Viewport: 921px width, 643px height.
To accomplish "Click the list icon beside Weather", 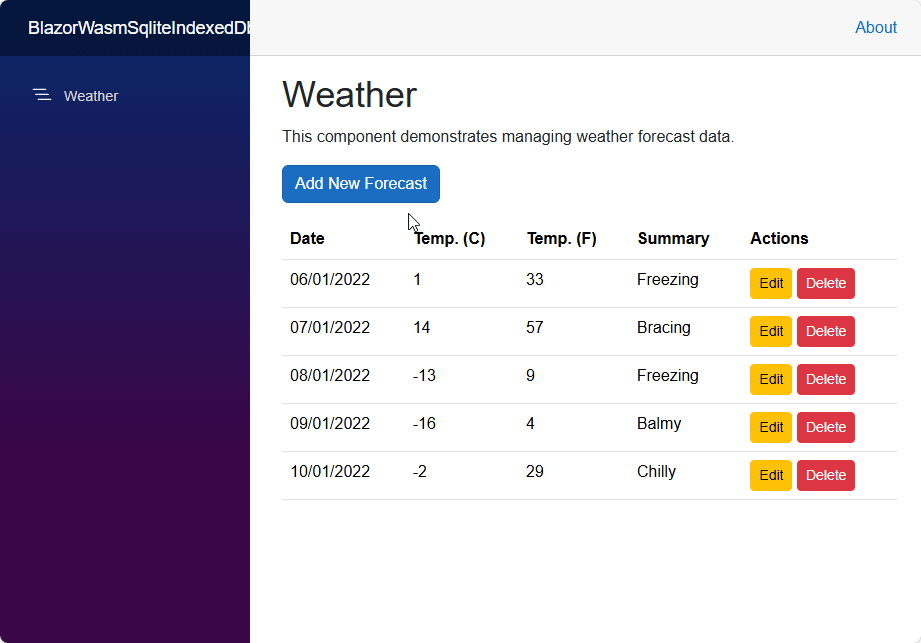I will coord(41,95).
